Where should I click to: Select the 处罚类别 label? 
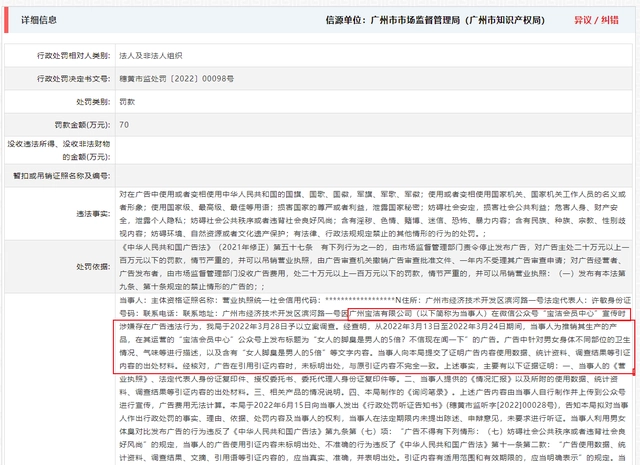point(93,102)
